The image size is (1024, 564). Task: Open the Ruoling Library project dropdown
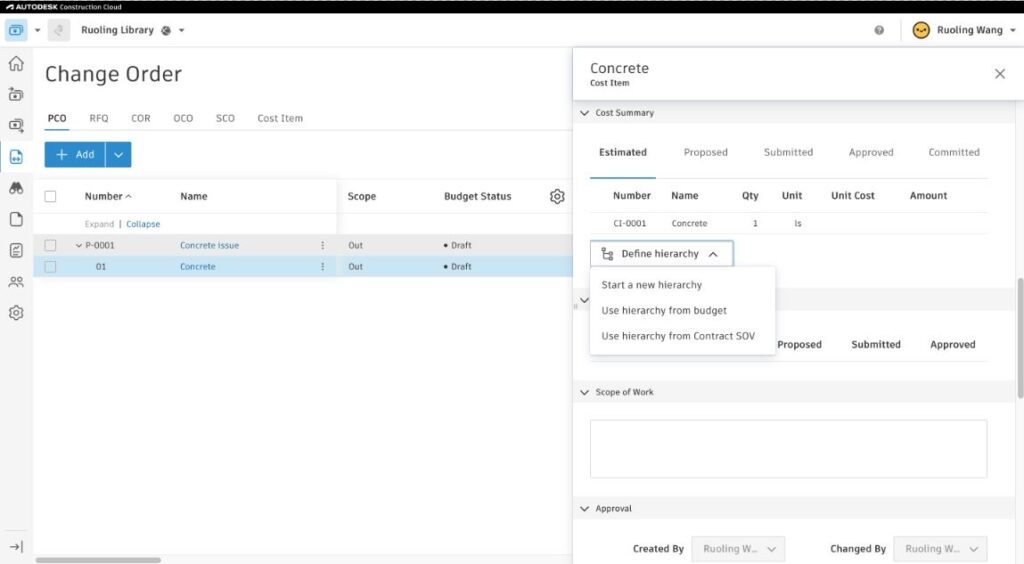click(x=182, y=30)
